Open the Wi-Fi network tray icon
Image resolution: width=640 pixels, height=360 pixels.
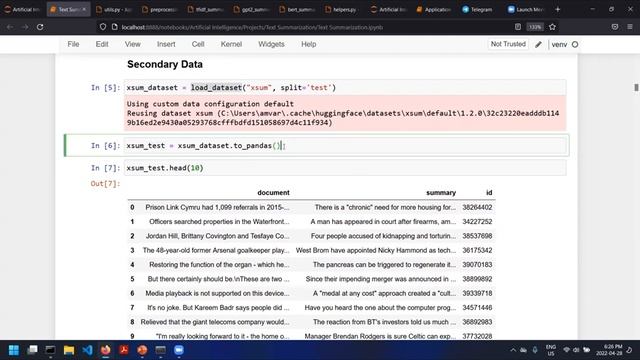coord(567,350)
